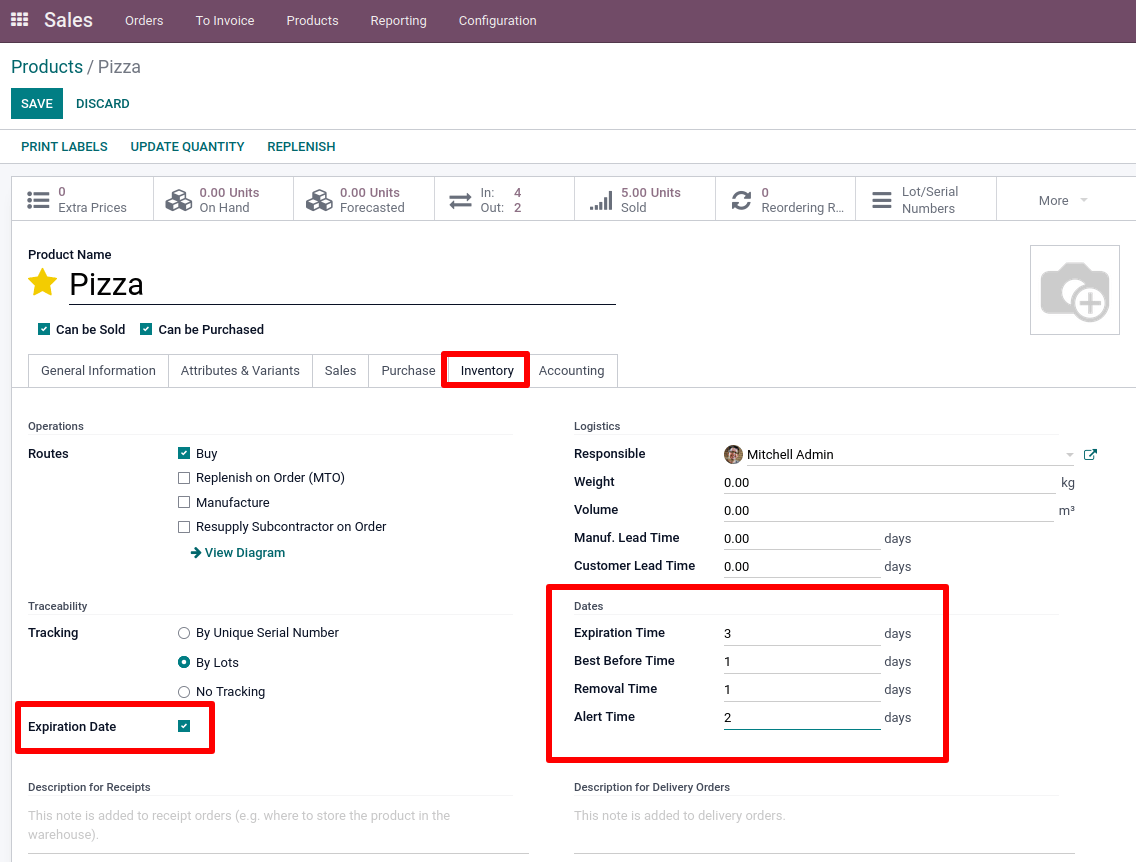Click the Manuf. Lead Time field
Image resolution: width=1136 pixels, height=862 pixels.
[x=802, y=538]
